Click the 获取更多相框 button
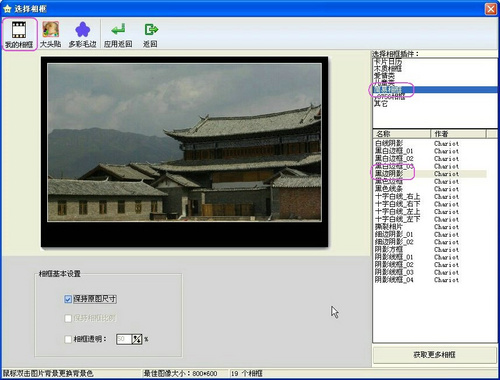500x380 pixels. [x=434, y=355]
